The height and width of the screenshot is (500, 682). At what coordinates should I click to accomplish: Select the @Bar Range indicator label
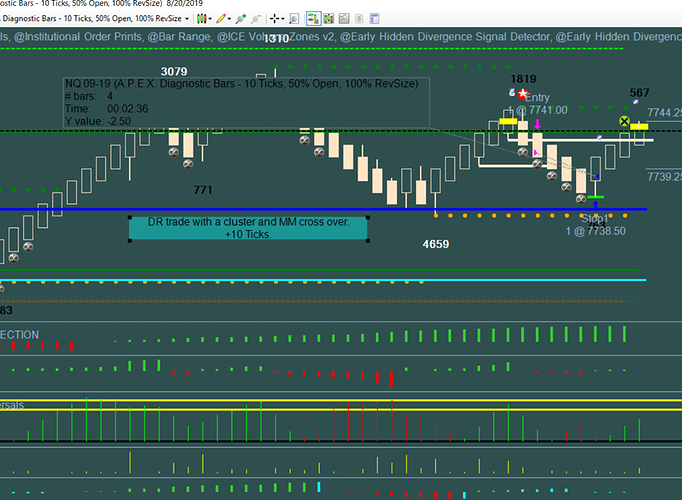click(x=180, y=37)
